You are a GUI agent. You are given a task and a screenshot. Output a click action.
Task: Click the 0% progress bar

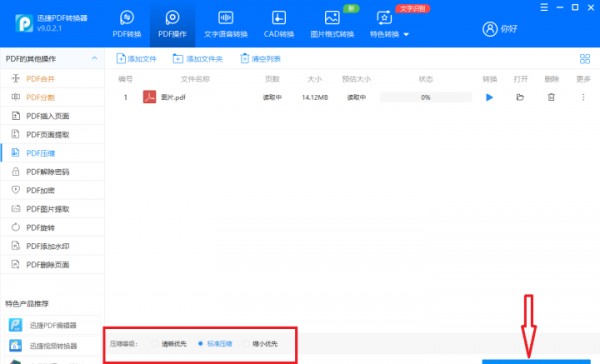[426, 97]
